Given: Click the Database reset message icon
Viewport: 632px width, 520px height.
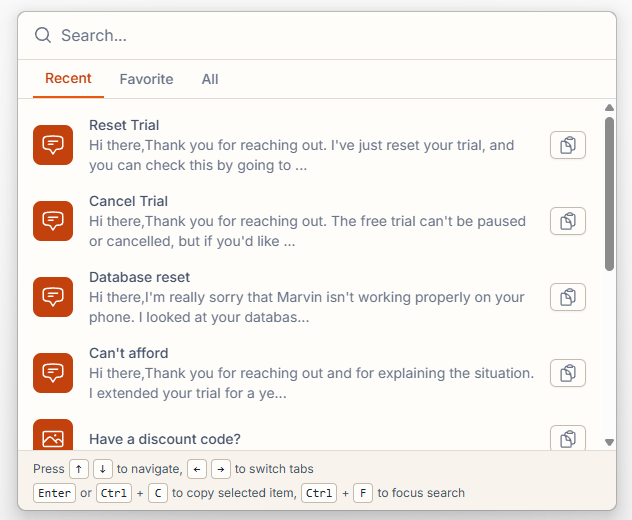Looking at the screenshot, I should [53, 297].
